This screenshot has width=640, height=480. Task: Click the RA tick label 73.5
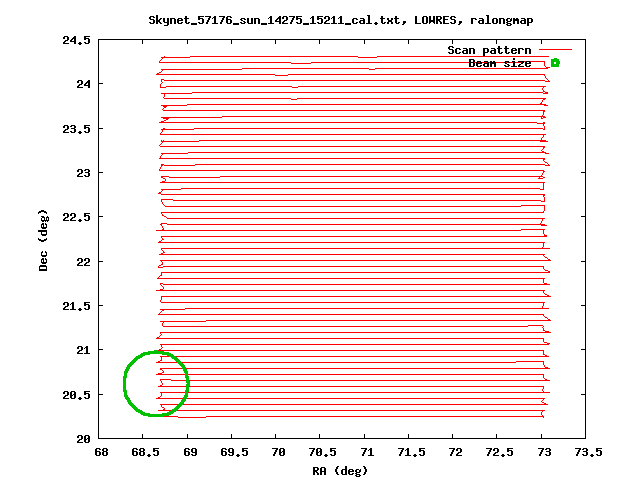[x=589, y=452]
